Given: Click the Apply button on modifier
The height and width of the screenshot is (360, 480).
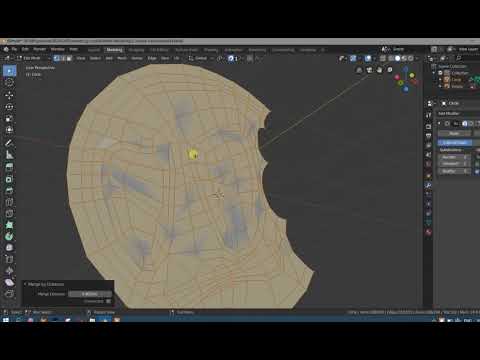Looking at the screenshot, I should (454, 133).
